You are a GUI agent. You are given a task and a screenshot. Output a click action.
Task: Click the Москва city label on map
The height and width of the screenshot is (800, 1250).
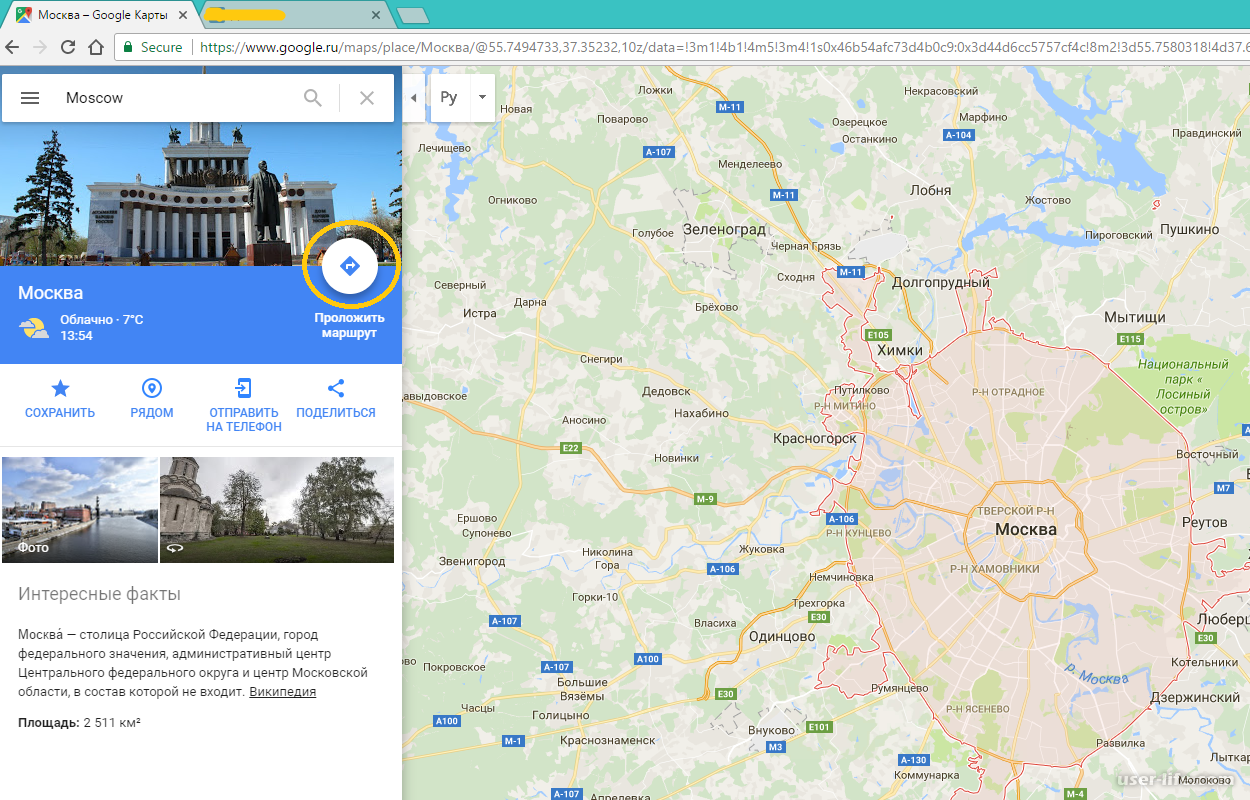pyautogui.click(x=1026, y=529)
